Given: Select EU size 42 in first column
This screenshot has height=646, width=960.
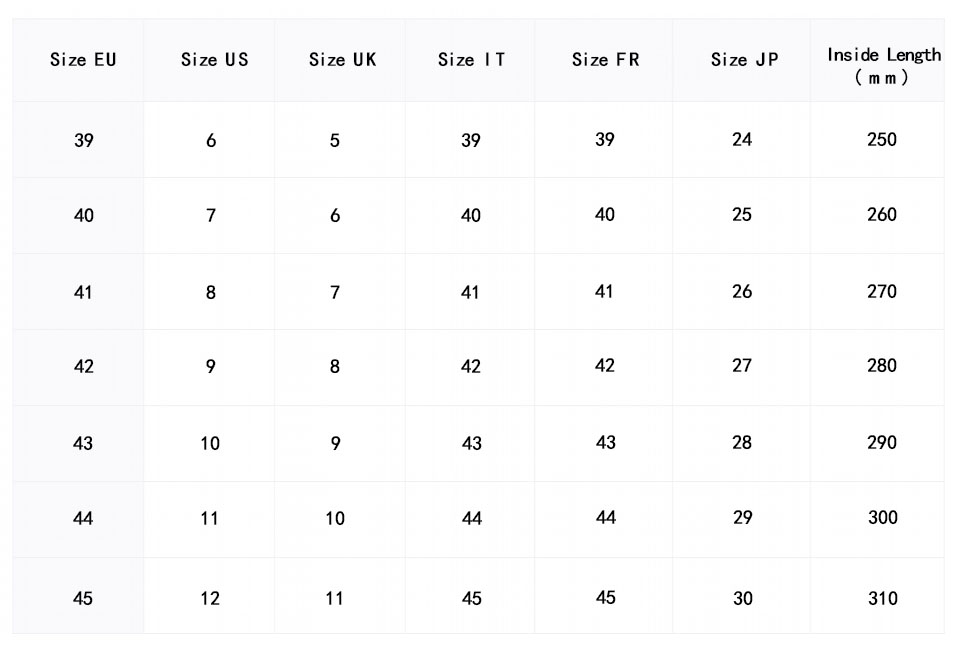Looking at the screenshot, I should [84, 367].
